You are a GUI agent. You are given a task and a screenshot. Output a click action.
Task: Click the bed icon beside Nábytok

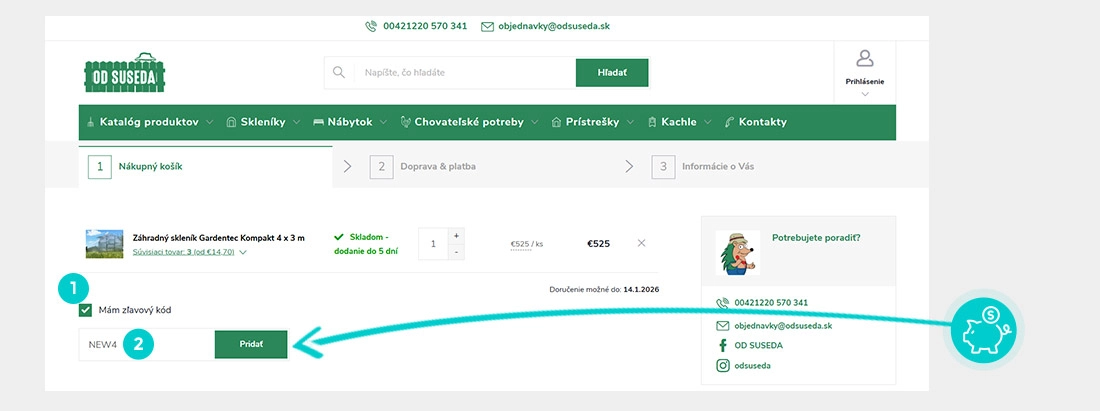[x=318, y=122]
